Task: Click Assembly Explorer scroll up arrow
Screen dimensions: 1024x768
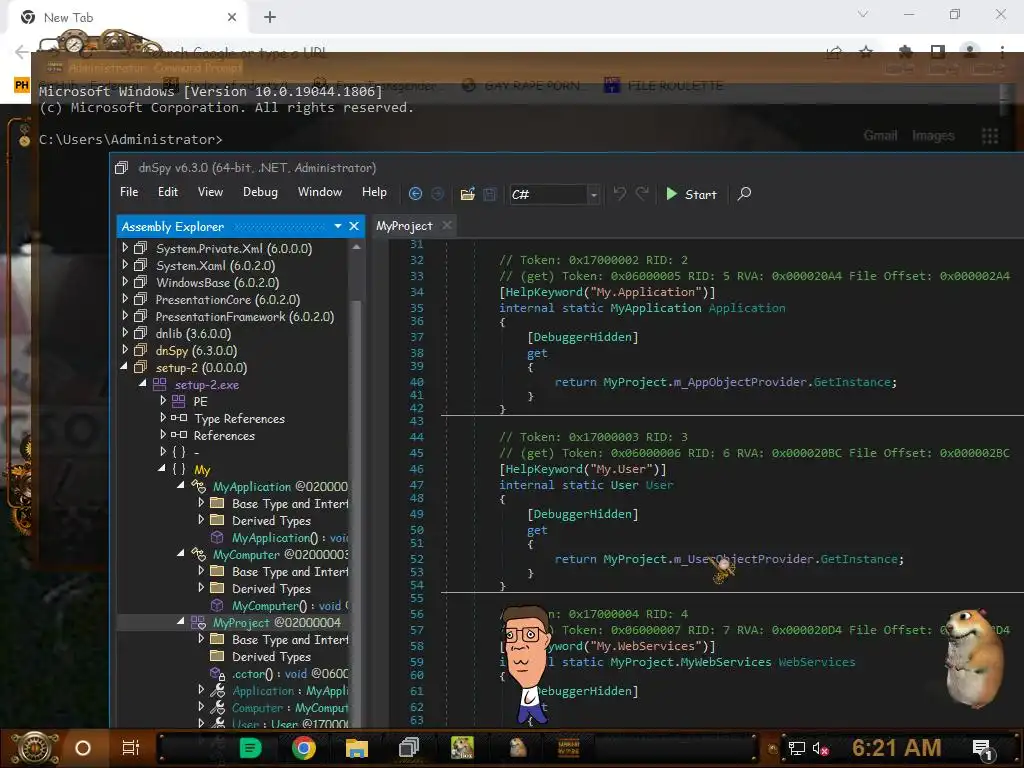Action: (356, 247)
